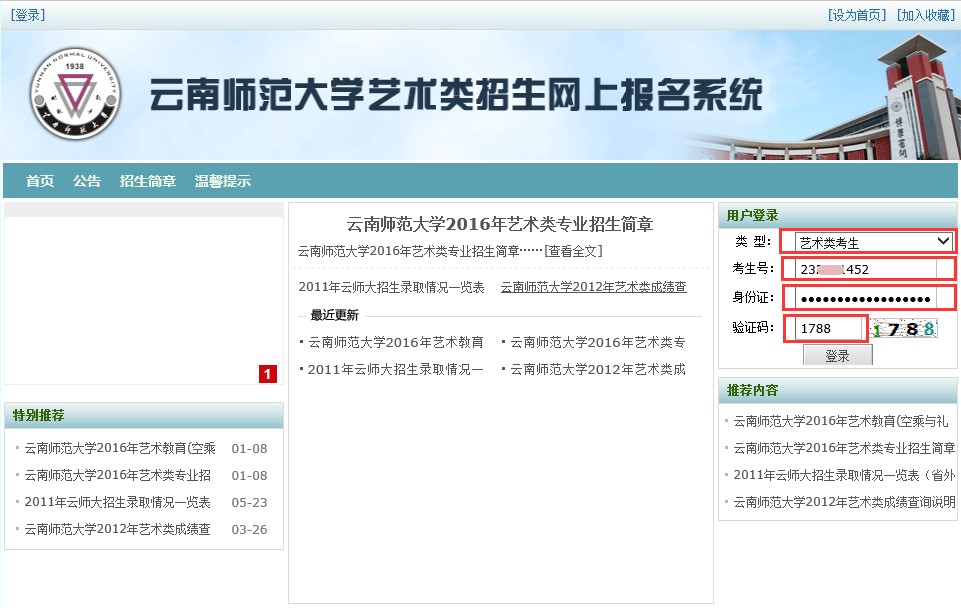The height and width of the screenshot is (608, 961).
Task: Click the captcha verification code image
Action: point(904,329)
